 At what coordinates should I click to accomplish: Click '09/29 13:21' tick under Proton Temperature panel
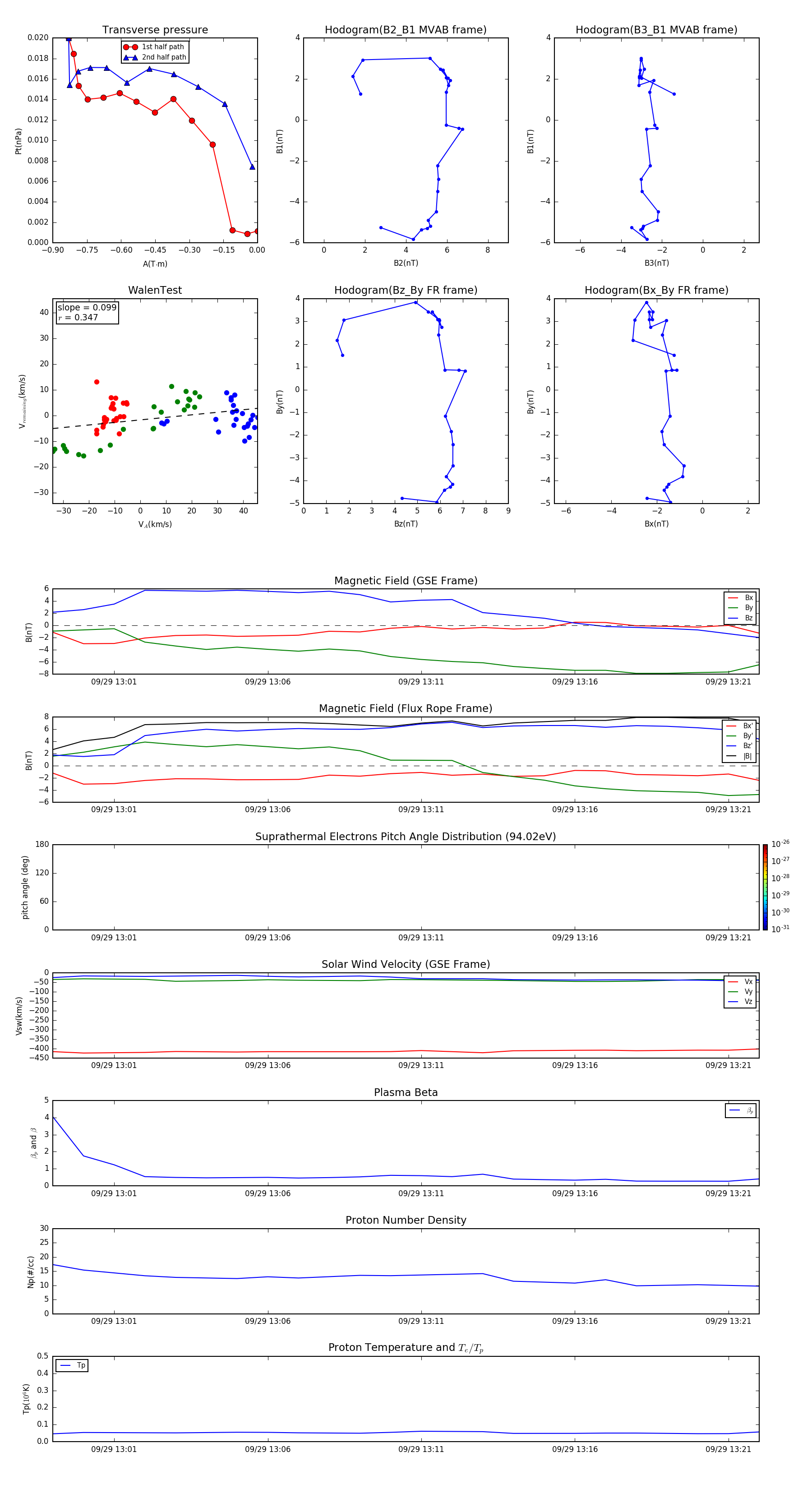[x=728, y=1449]
